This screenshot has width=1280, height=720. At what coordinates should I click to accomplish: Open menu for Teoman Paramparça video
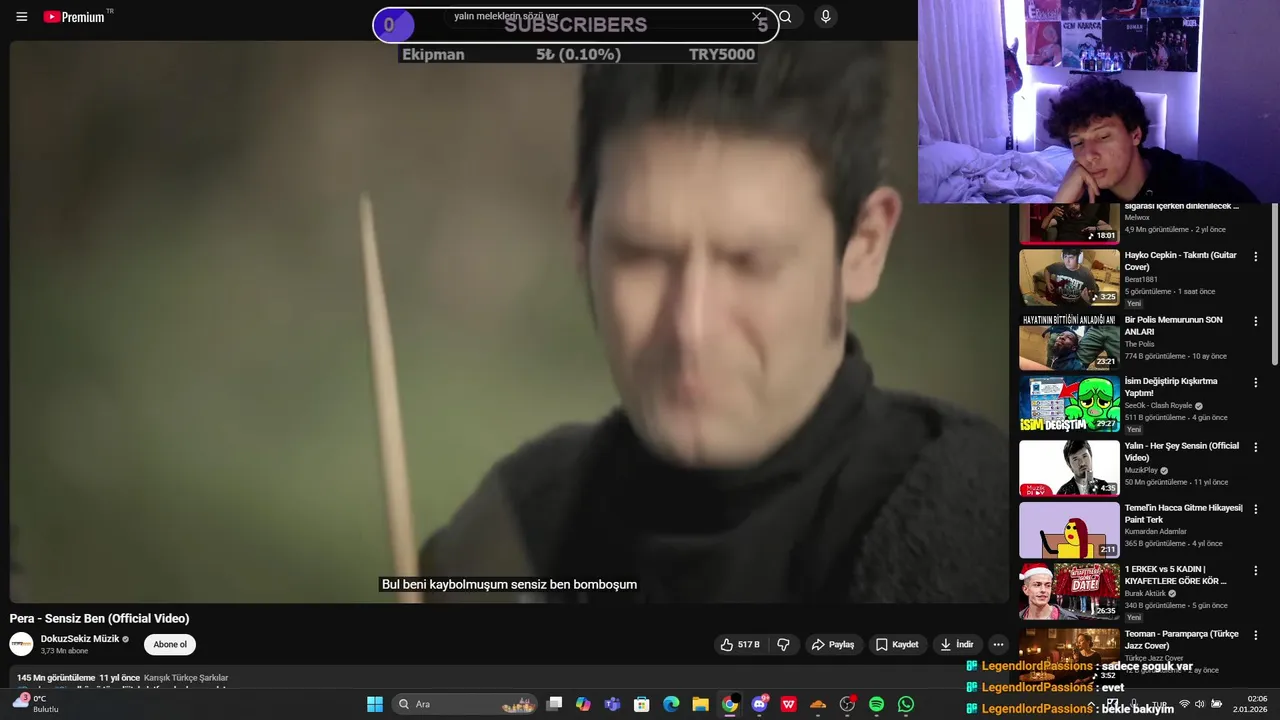[x=1256, y=636]
